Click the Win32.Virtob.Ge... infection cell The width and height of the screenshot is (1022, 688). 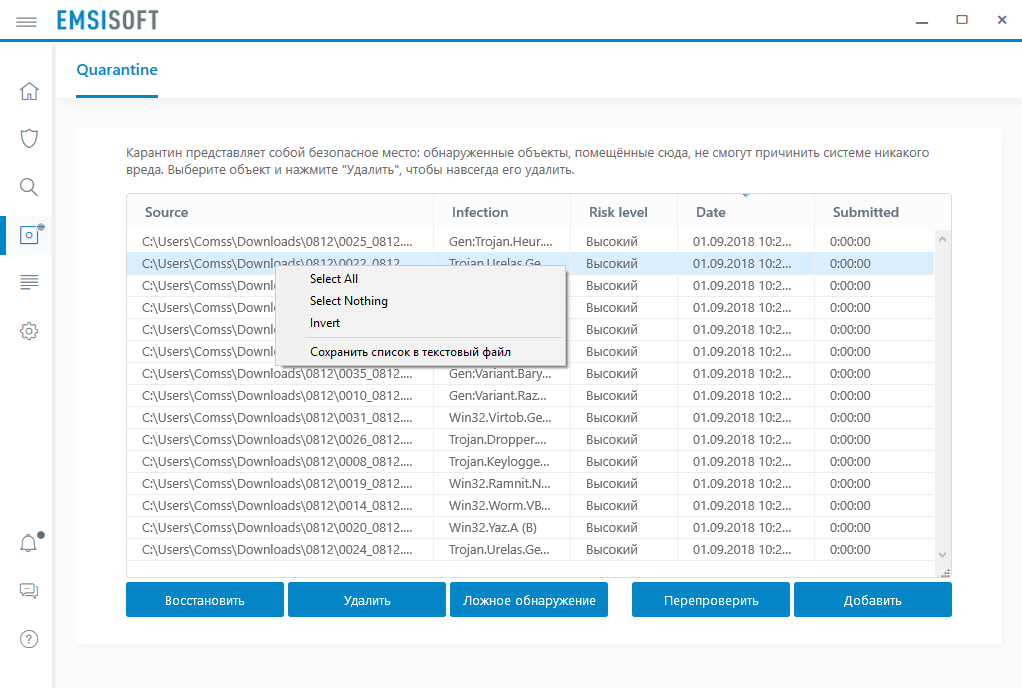click(500, 418)
